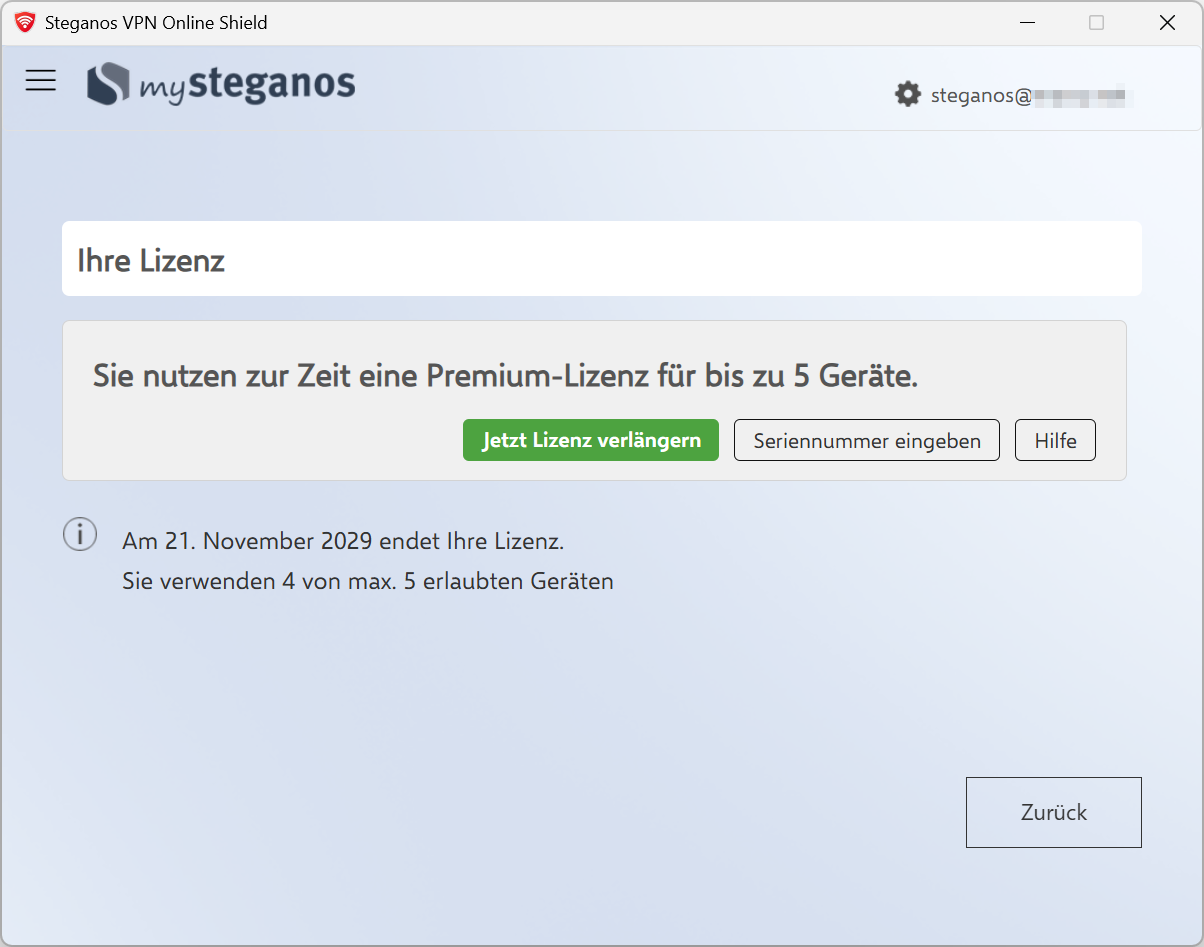Open Hilfe for license help
The height and width of the screenshot is (947, 1204).
coord(1055,441)
